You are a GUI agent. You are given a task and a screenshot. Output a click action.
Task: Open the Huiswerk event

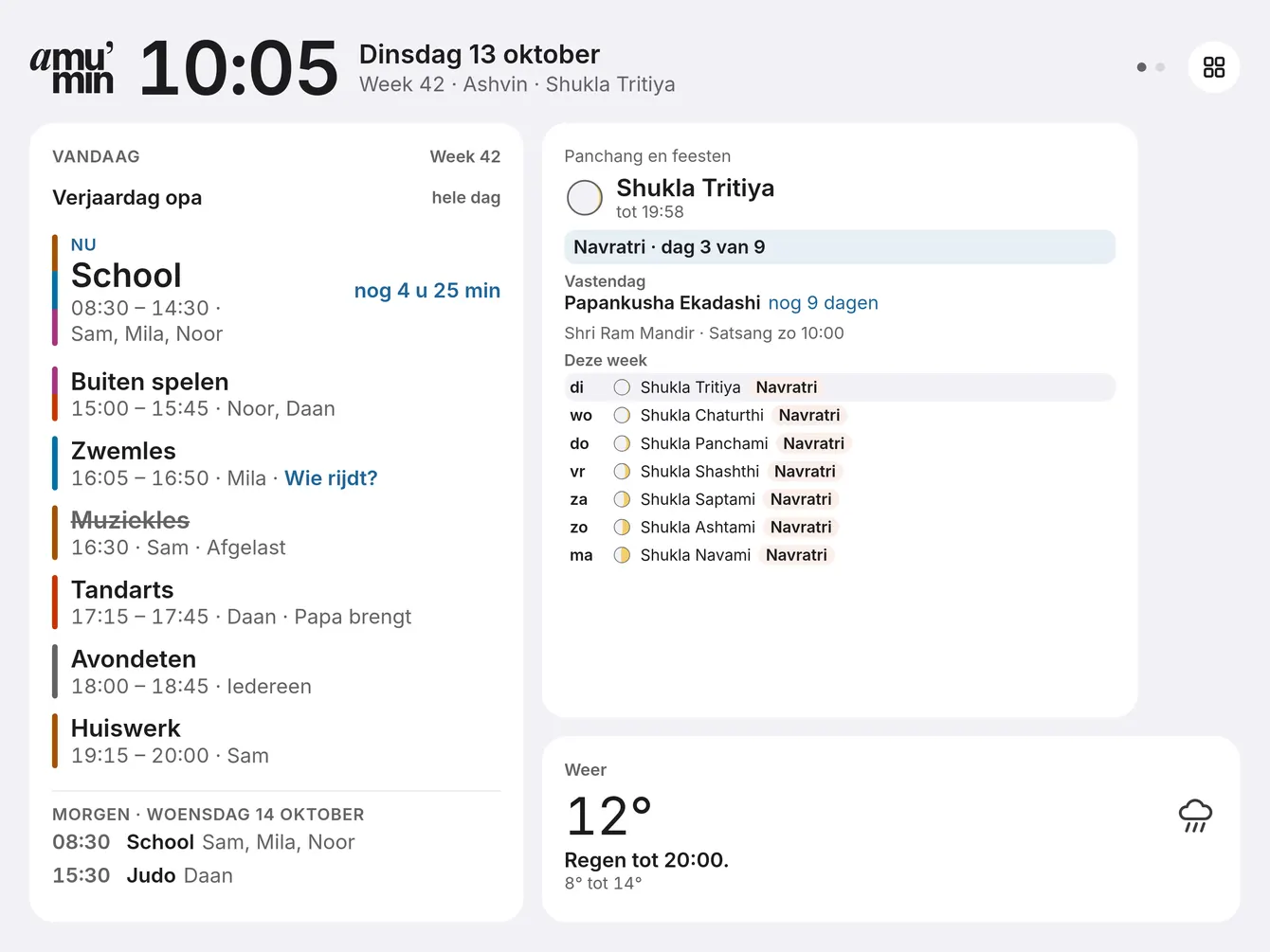[x=276, y=741]
